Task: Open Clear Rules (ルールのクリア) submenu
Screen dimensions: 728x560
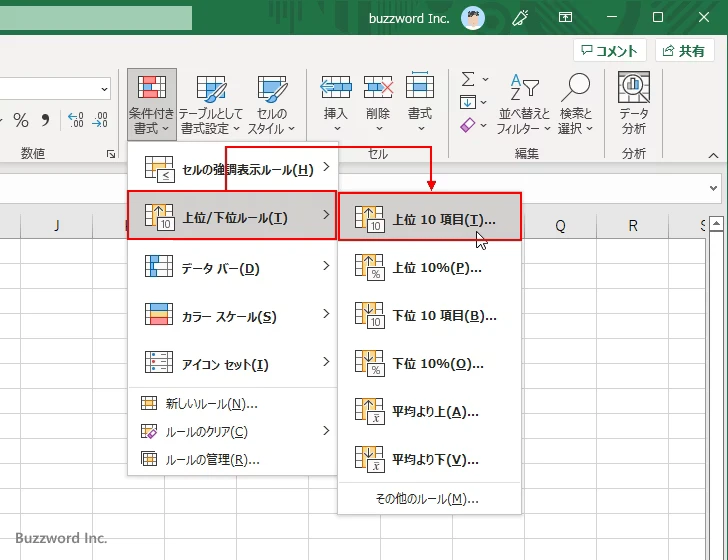Action: [x=233, y=431]
